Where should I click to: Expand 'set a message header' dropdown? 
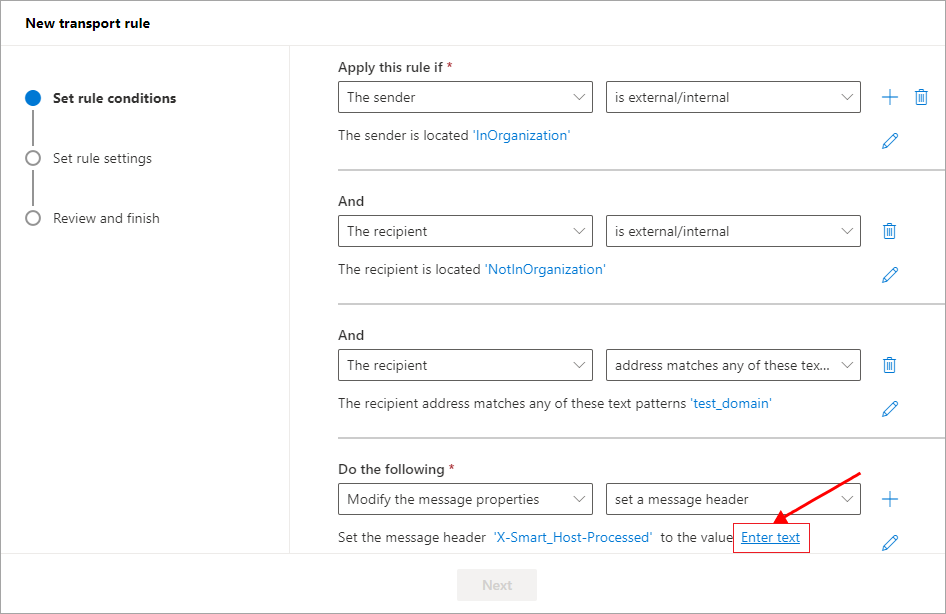[x=733, y=499]
